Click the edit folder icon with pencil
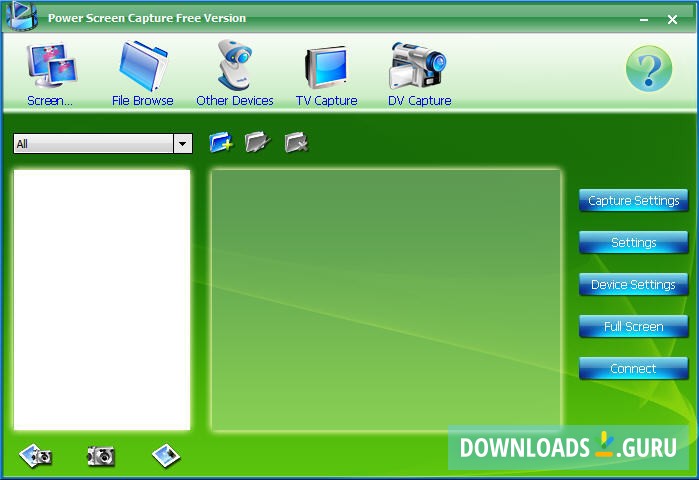This screenshot has height=480, width=699. pos(258,142)
